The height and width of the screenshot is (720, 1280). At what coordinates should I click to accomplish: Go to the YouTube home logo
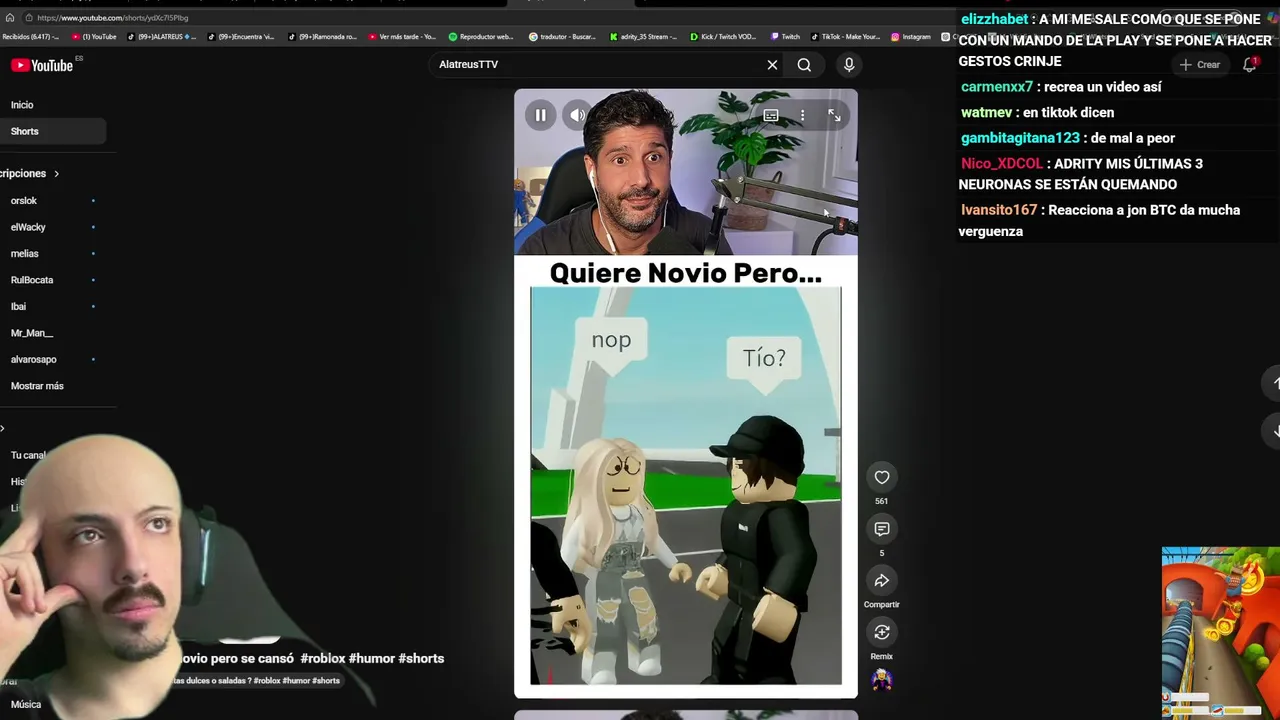[x=42, y=65]
